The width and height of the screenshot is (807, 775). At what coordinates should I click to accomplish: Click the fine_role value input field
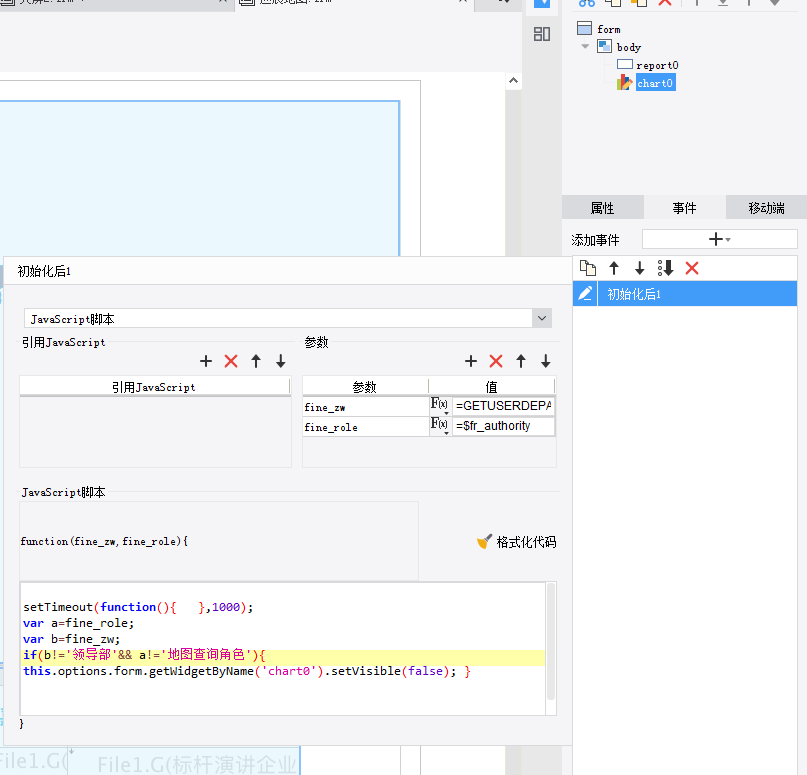(503, 426)
